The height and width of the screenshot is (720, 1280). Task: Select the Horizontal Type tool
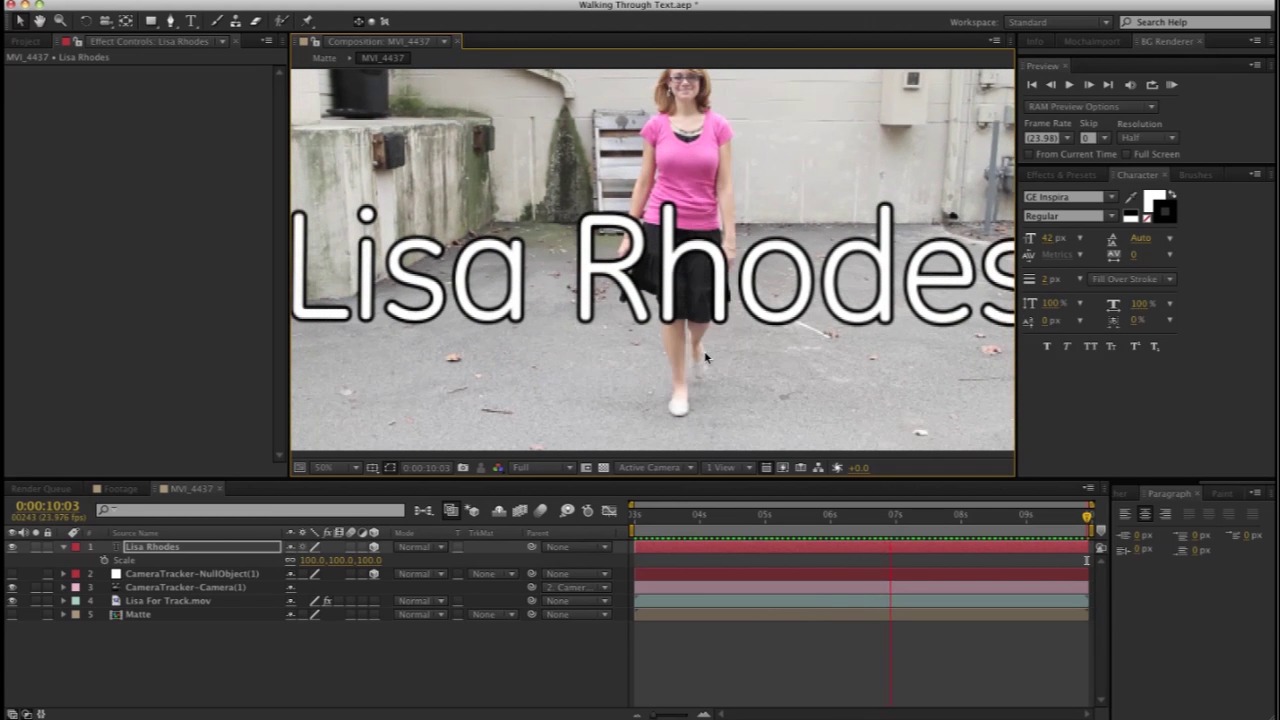click(x=191, y=21)
